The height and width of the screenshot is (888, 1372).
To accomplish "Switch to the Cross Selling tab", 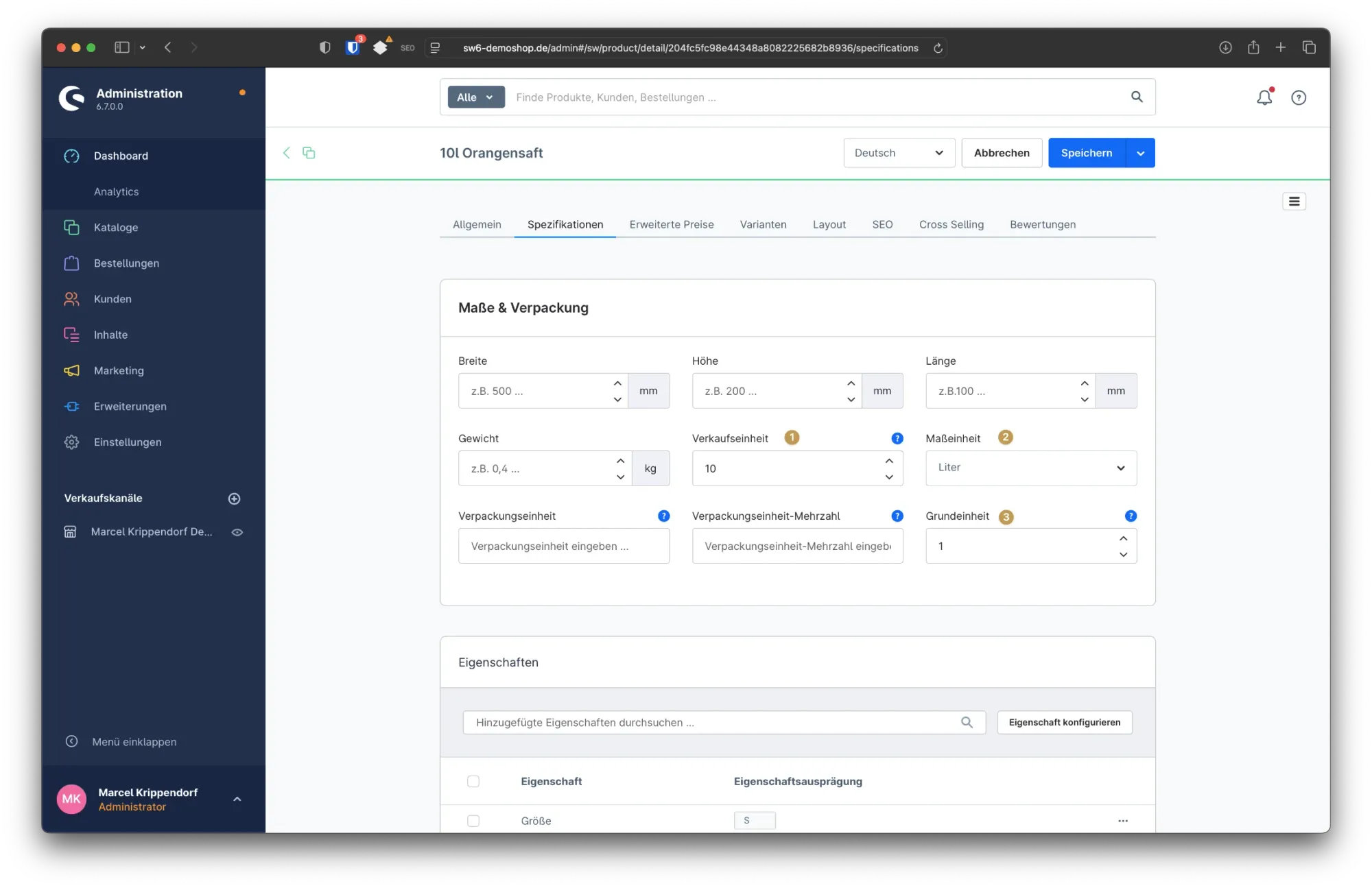I will click(x=951, y=224).
